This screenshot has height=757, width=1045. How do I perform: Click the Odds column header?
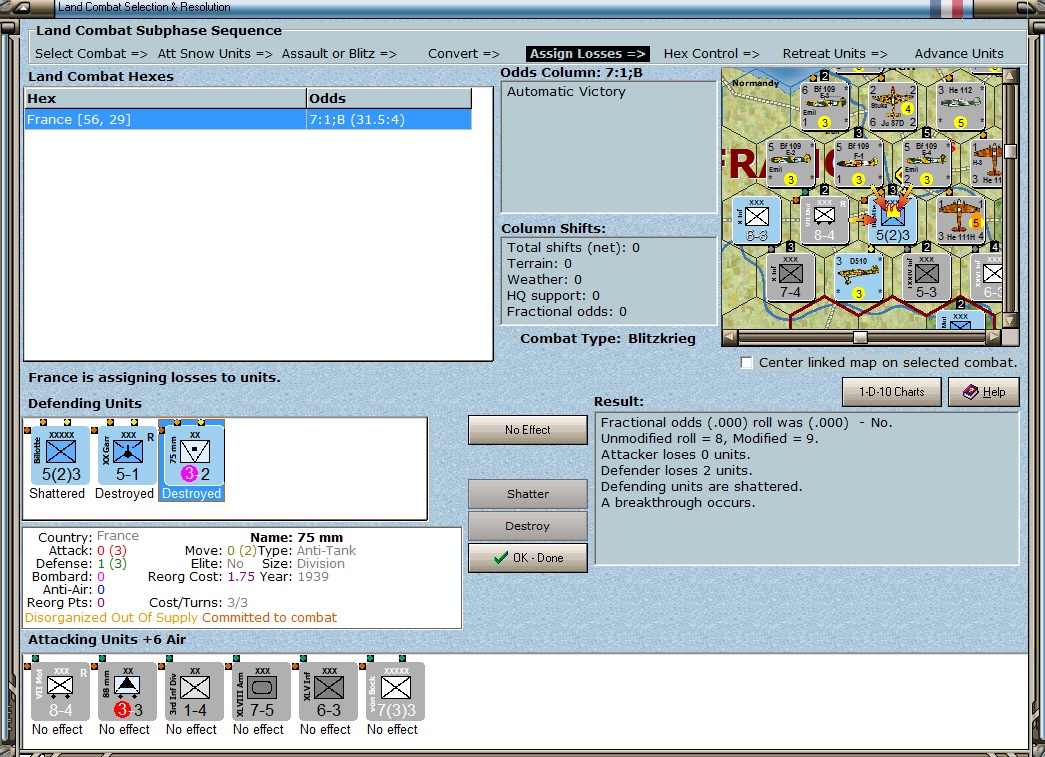(389, 99)
